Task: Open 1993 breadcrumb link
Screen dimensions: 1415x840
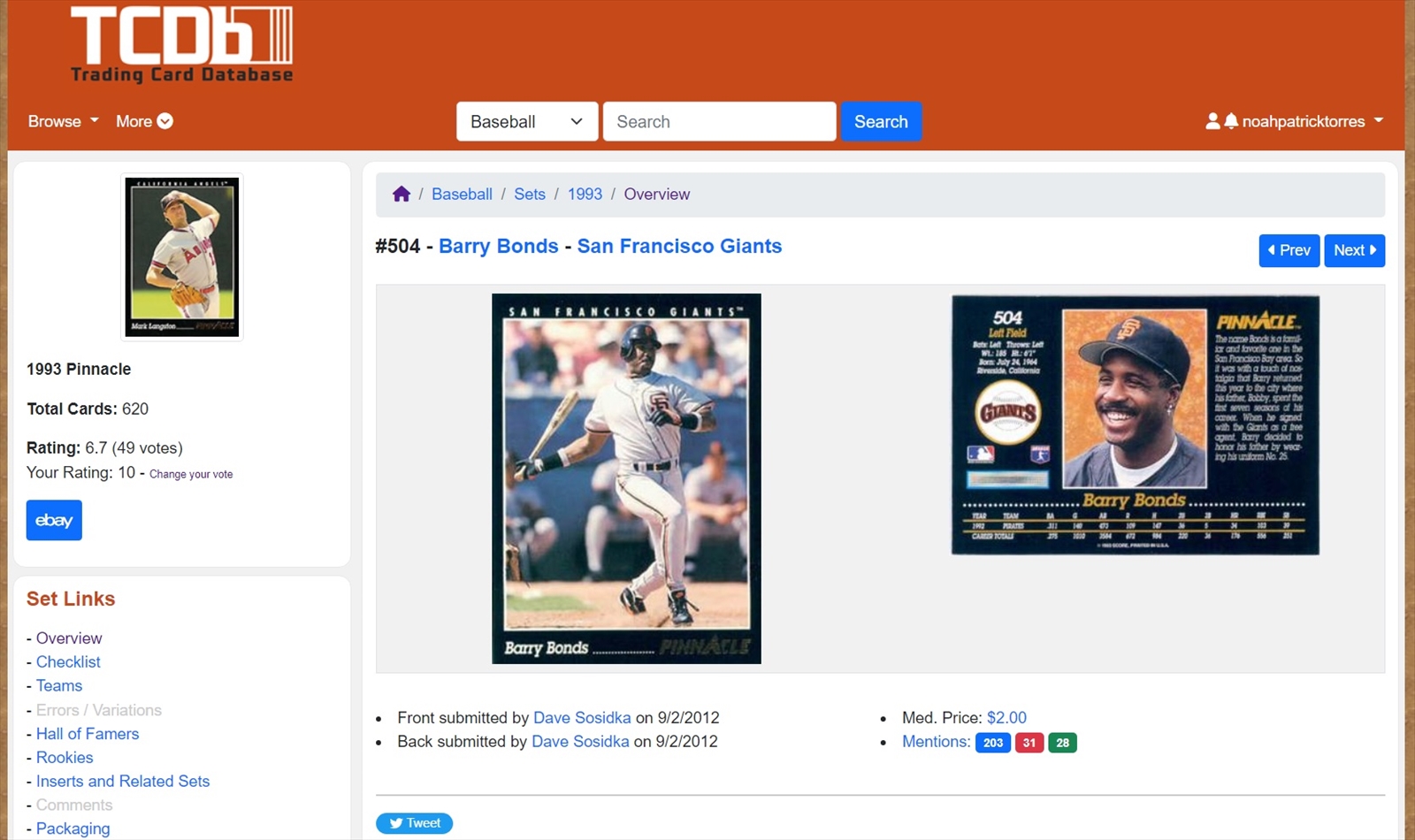Action: pos(585,194)
